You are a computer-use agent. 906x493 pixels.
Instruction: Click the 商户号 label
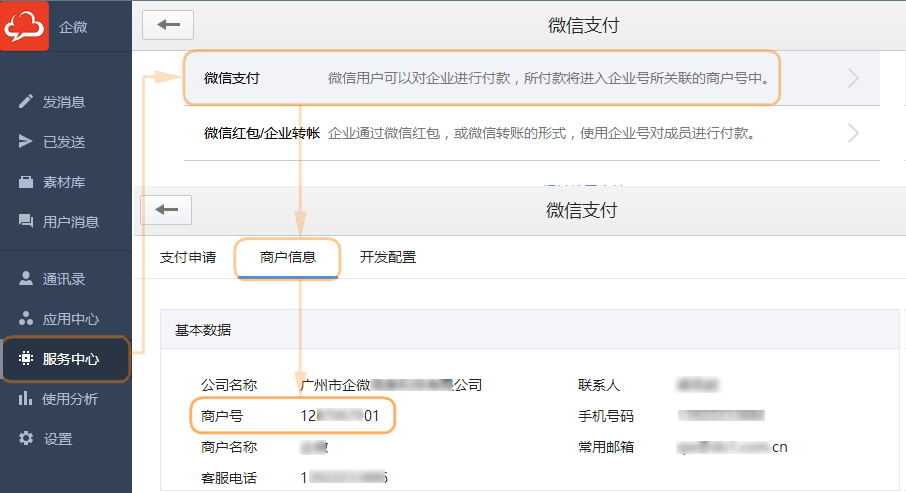[x=222, y=416]
